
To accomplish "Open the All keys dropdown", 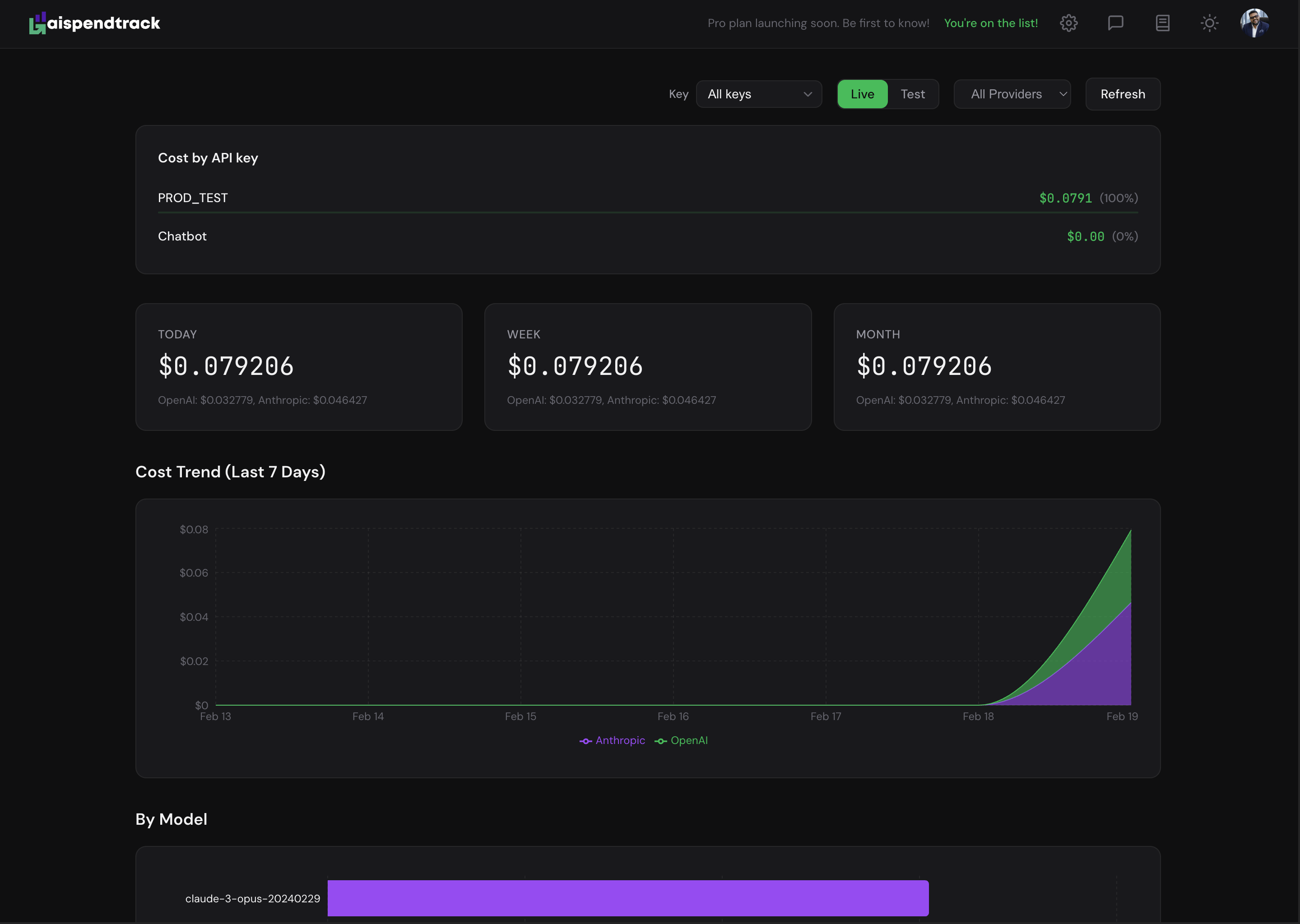I will point(759,94).
